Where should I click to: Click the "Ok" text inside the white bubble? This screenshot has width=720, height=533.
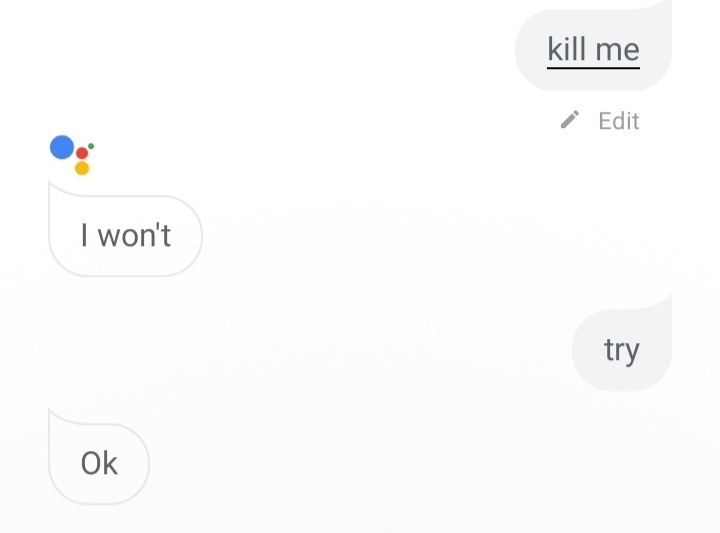coord(99,463)
